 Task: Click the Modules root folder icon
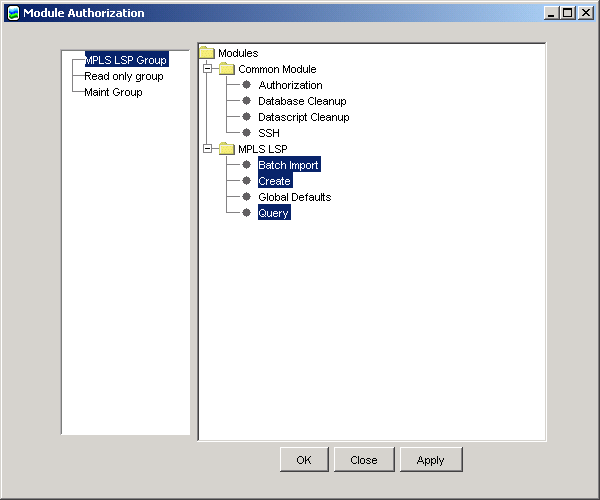coord(207,53)
